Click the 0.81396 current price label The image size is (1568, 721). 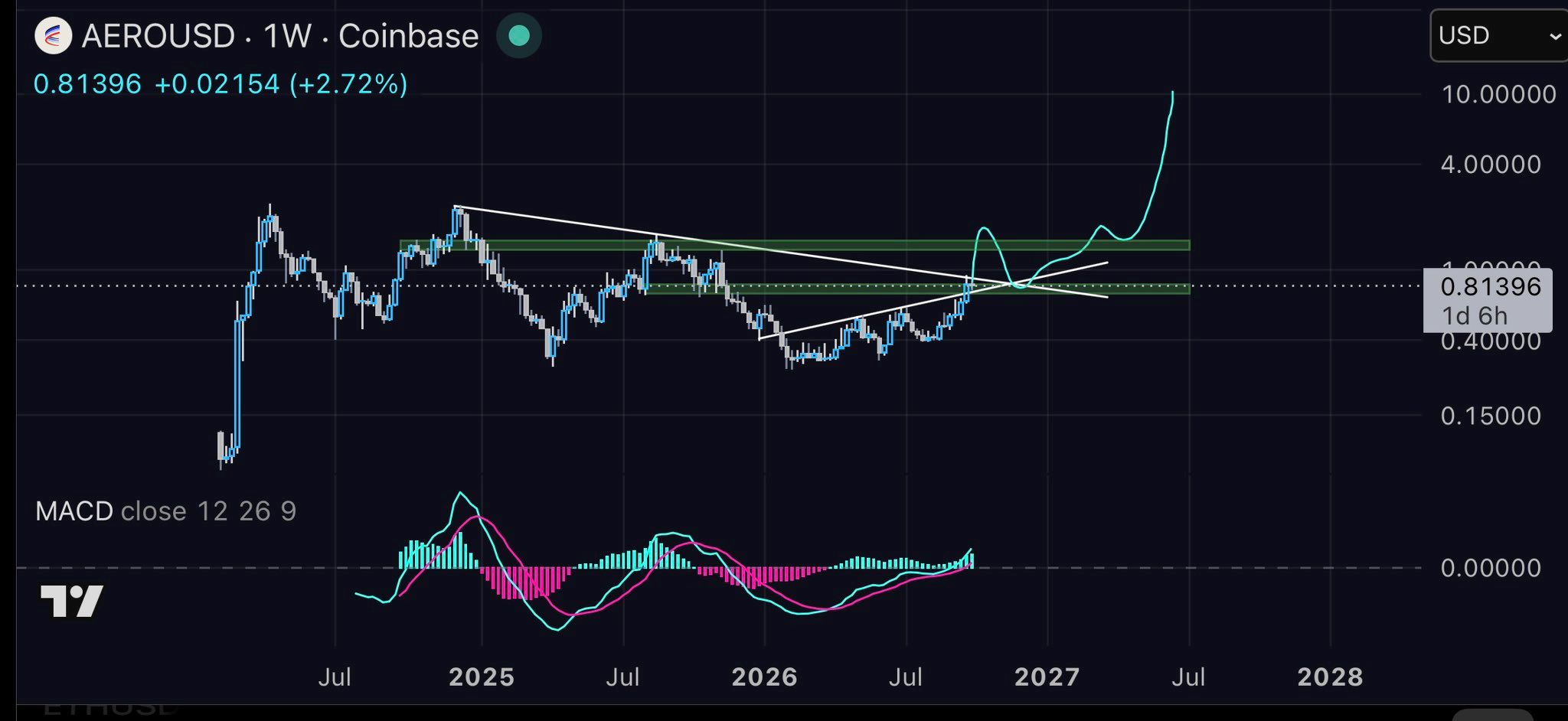[1490, 287]
